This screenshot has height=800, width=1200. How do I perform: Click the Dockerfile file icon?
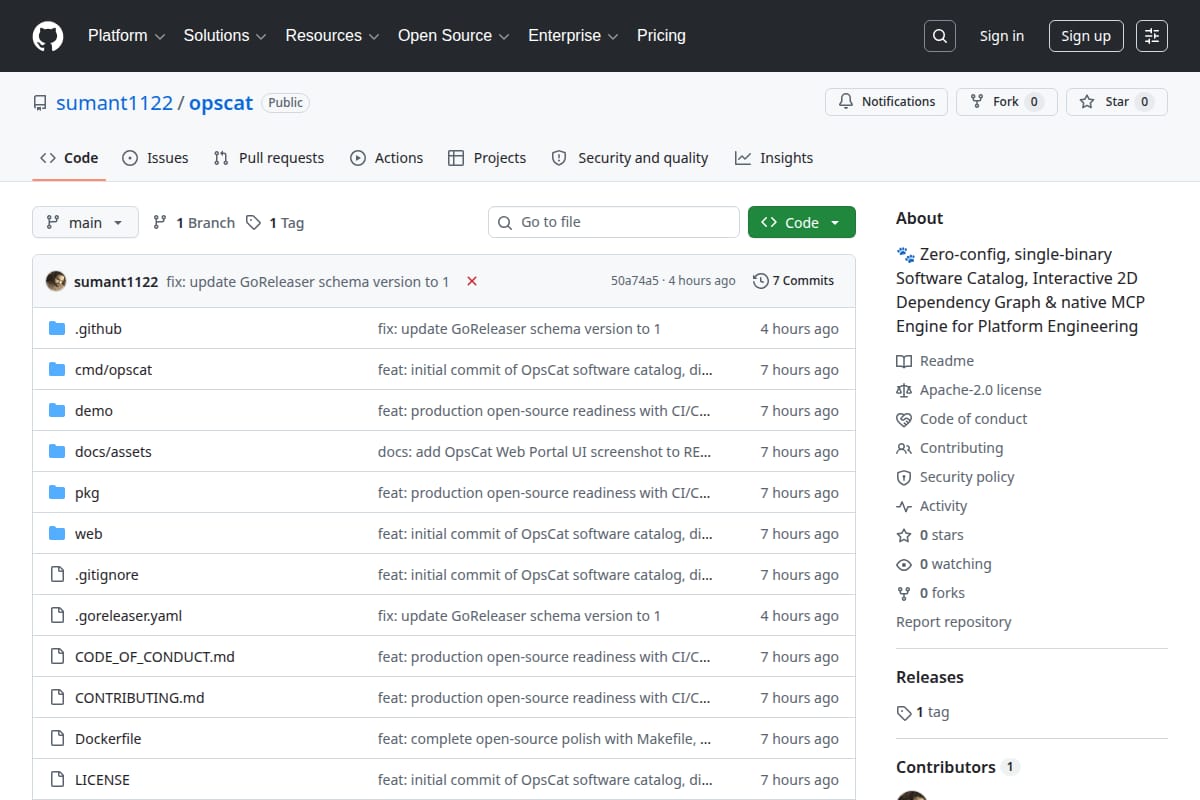click(x=57, y=739)
